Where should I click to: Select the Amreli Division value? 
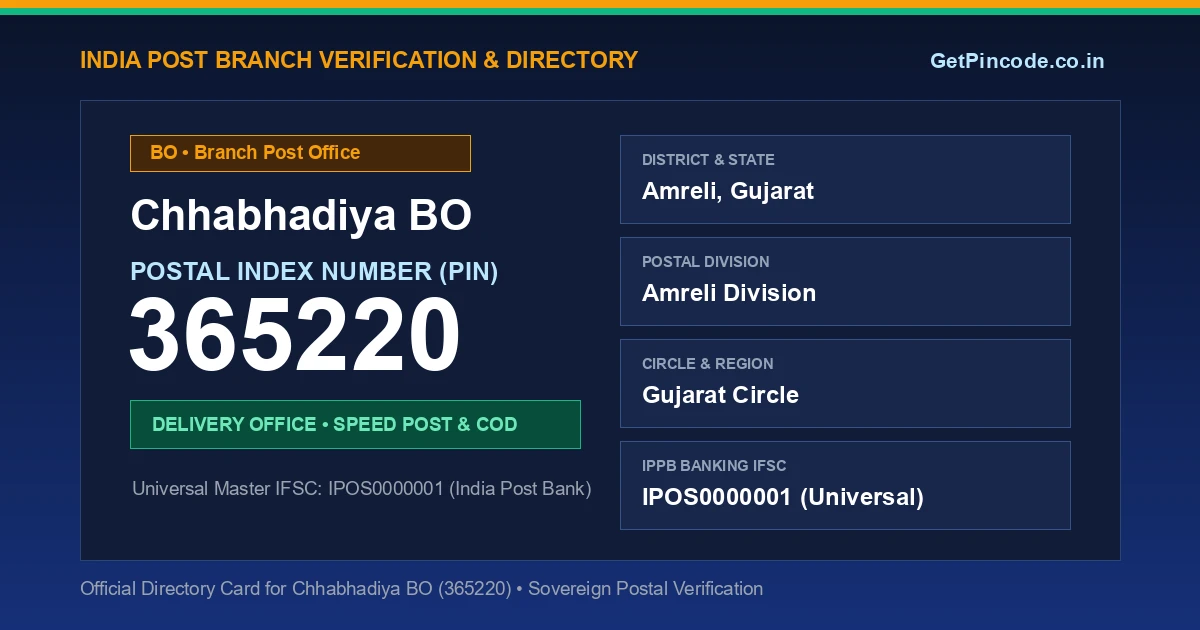coord(729,293)
